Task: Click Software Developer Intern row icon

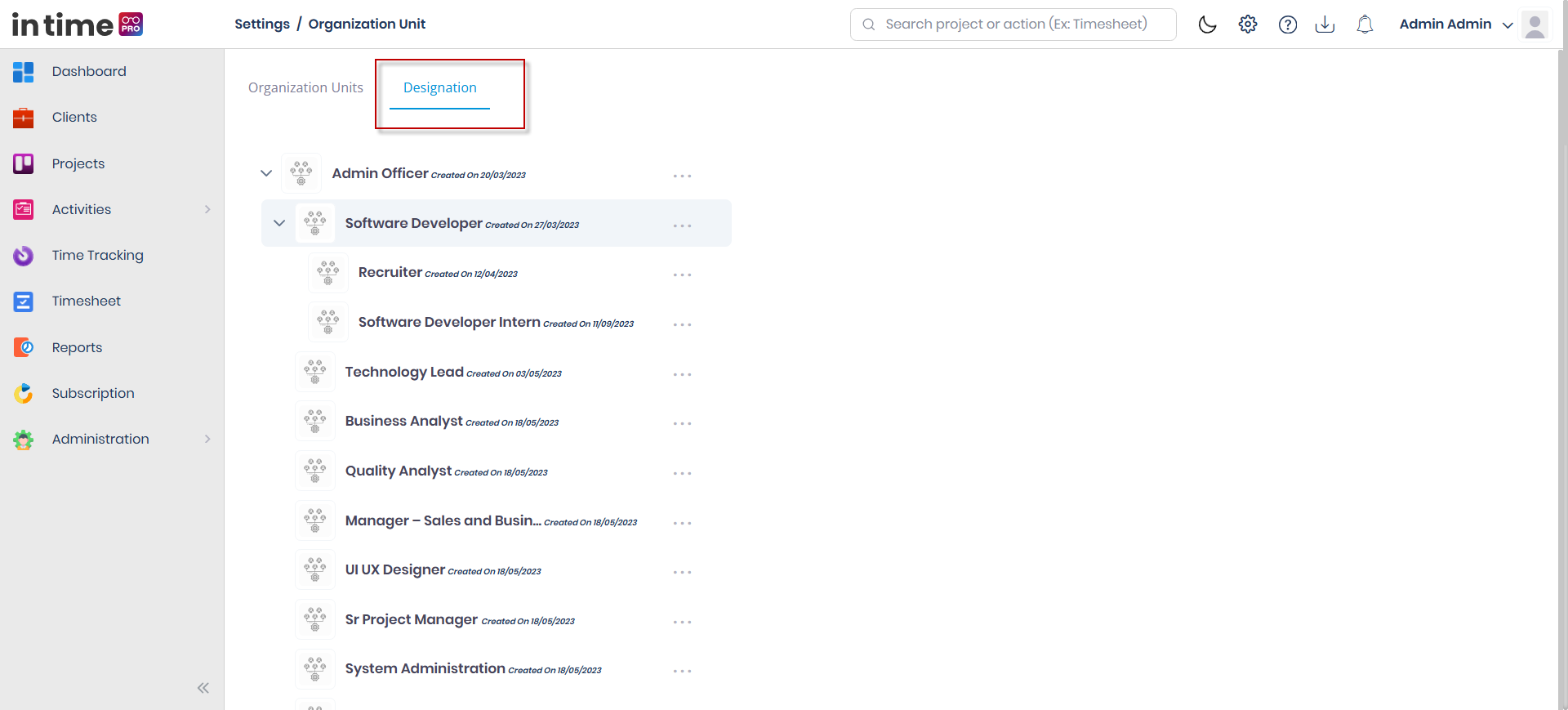Action: (328, 322)
